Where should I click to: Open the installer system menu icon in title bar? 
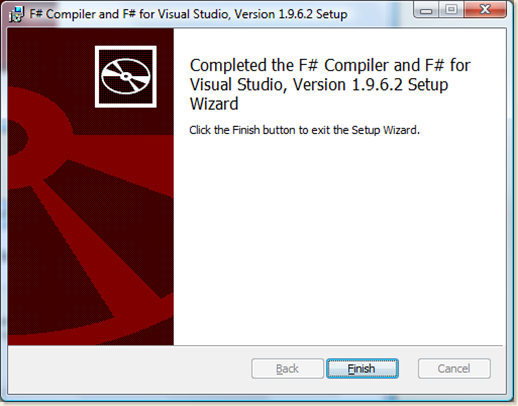point(16,14)
